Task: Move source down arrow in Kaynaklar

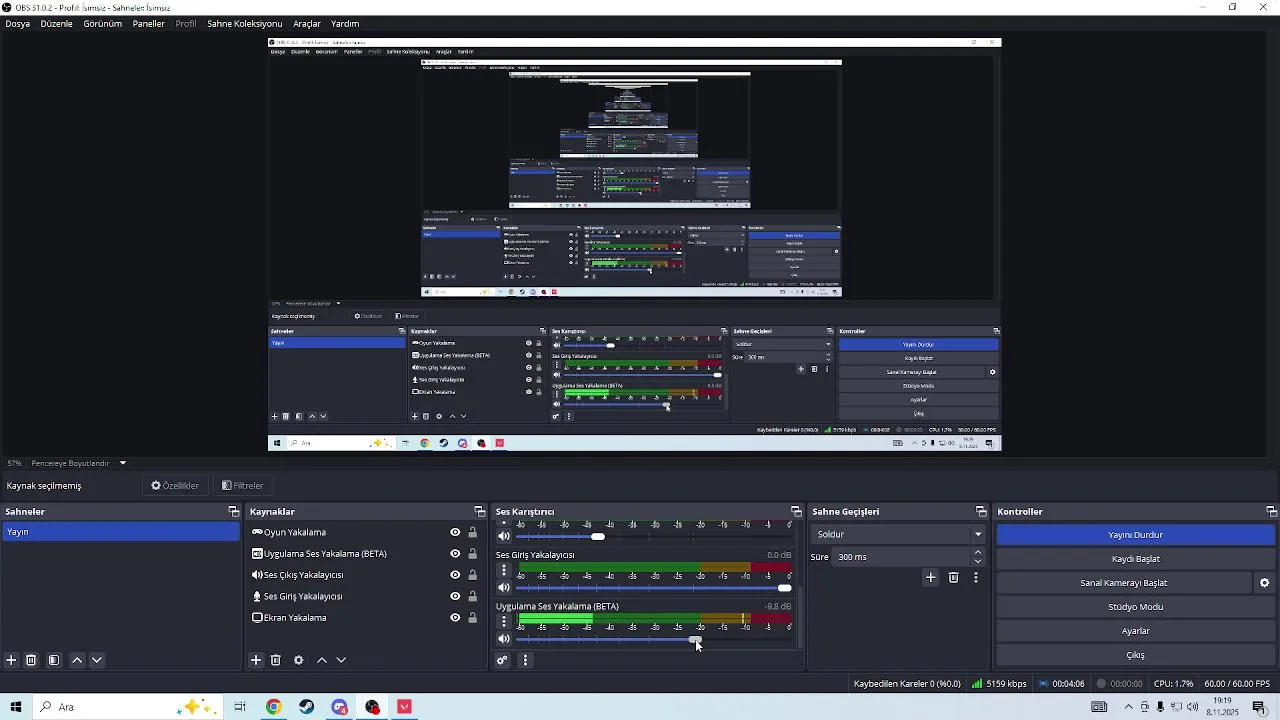Action: coord(341,660)
